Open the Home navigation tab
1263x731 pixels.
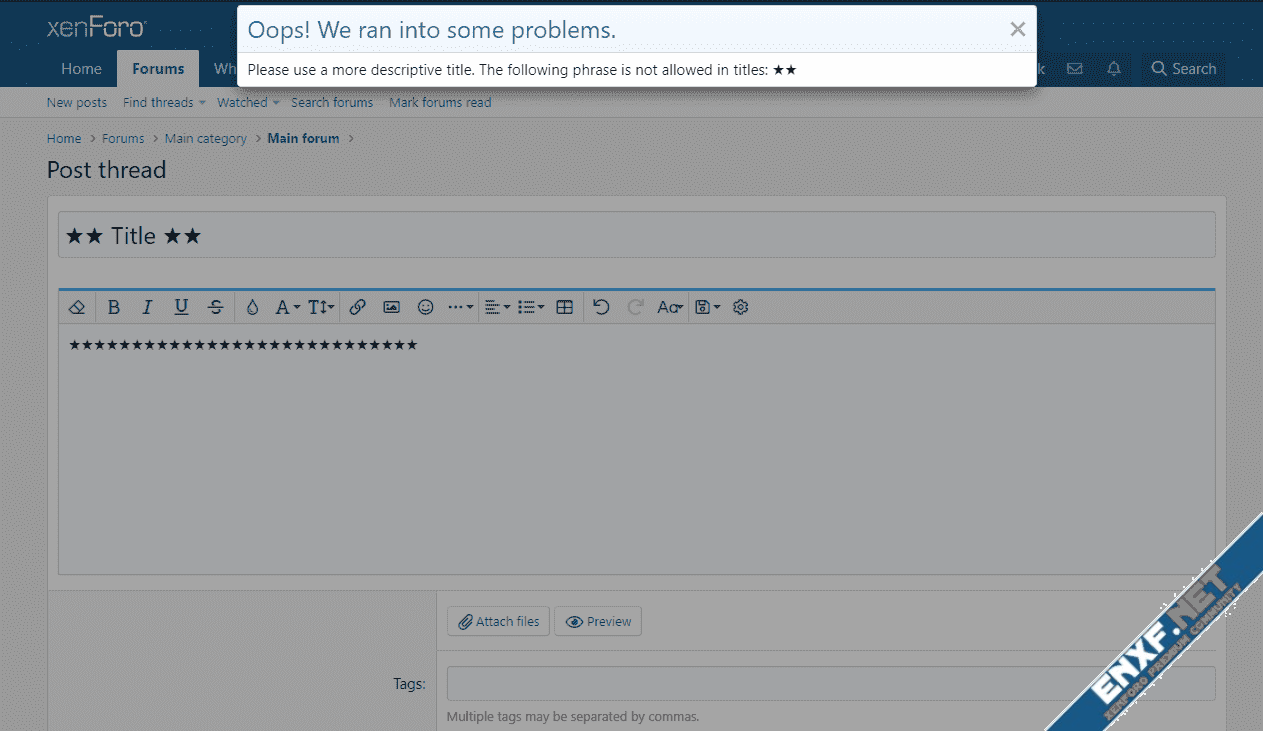[x=81, y=69]
